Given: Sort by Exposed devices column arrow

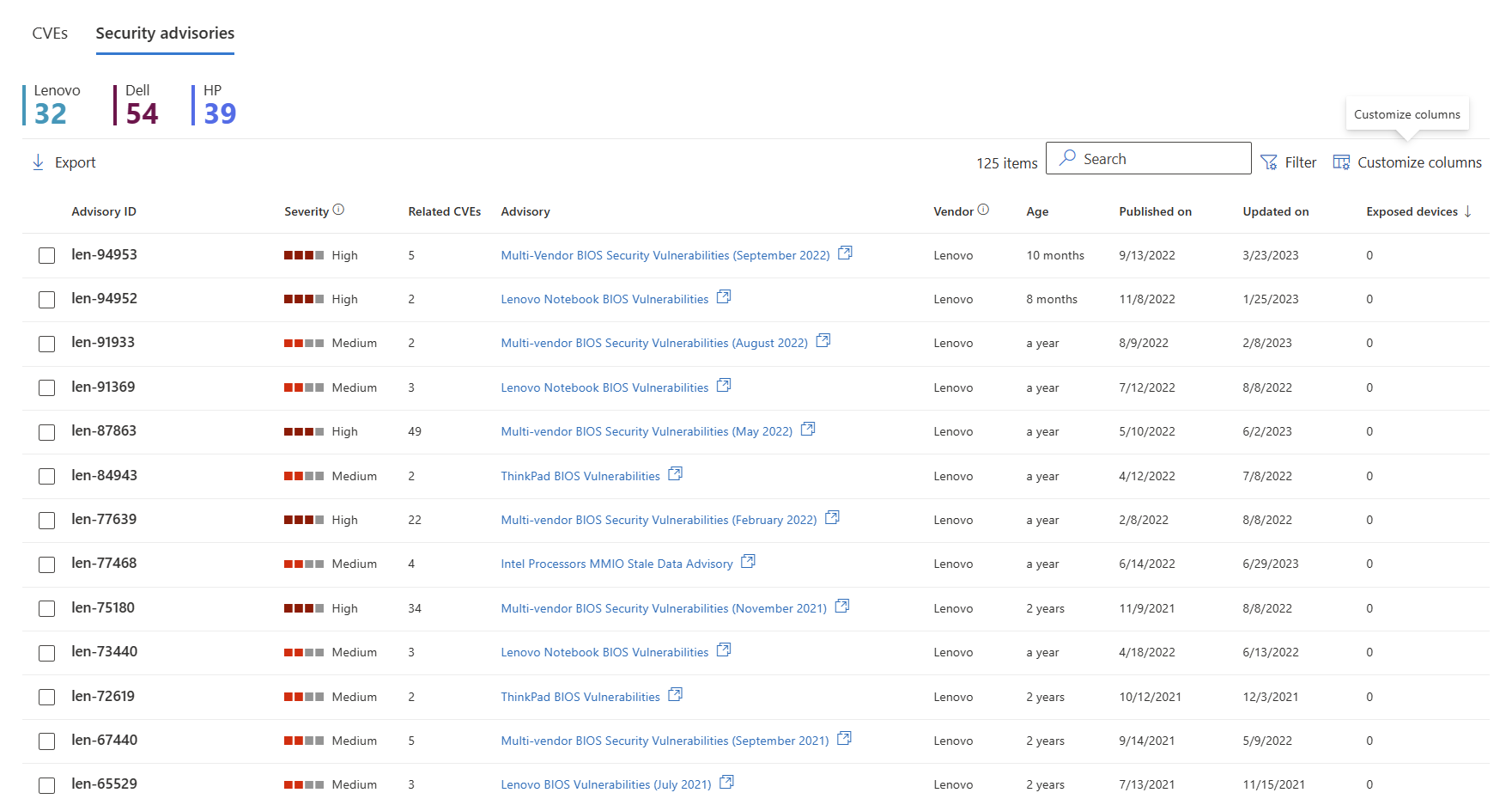Looking at the screenshot, I should click(1467, 211).
